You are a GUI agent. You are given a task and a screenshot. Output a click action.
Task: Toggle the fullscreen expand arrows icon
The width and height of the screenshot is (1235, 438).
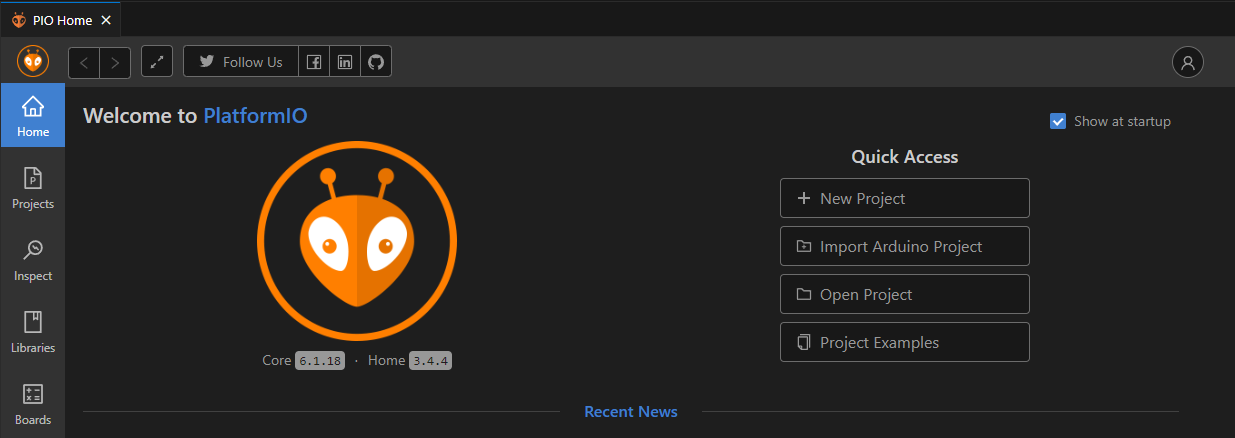(157, 62)
